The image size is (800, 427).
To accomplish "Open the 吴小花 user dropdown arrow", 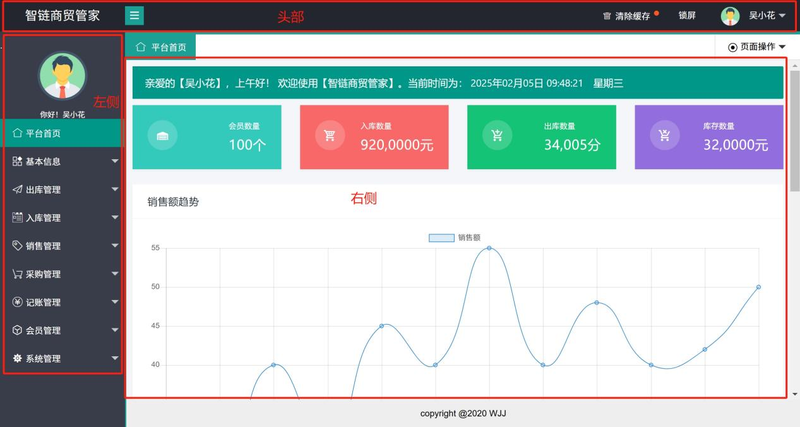I will click(x=782, y=16).
